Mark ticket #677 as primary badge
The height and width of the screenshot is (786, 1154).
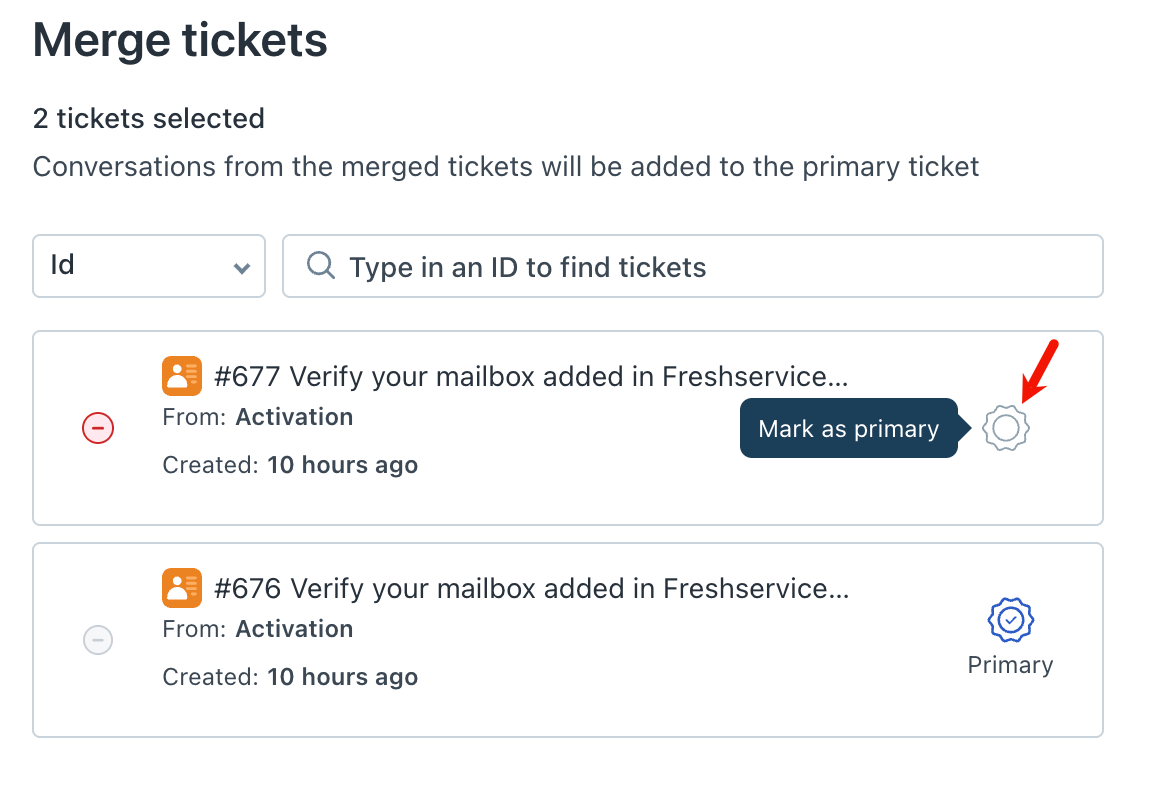click(x=1006, y=428)
